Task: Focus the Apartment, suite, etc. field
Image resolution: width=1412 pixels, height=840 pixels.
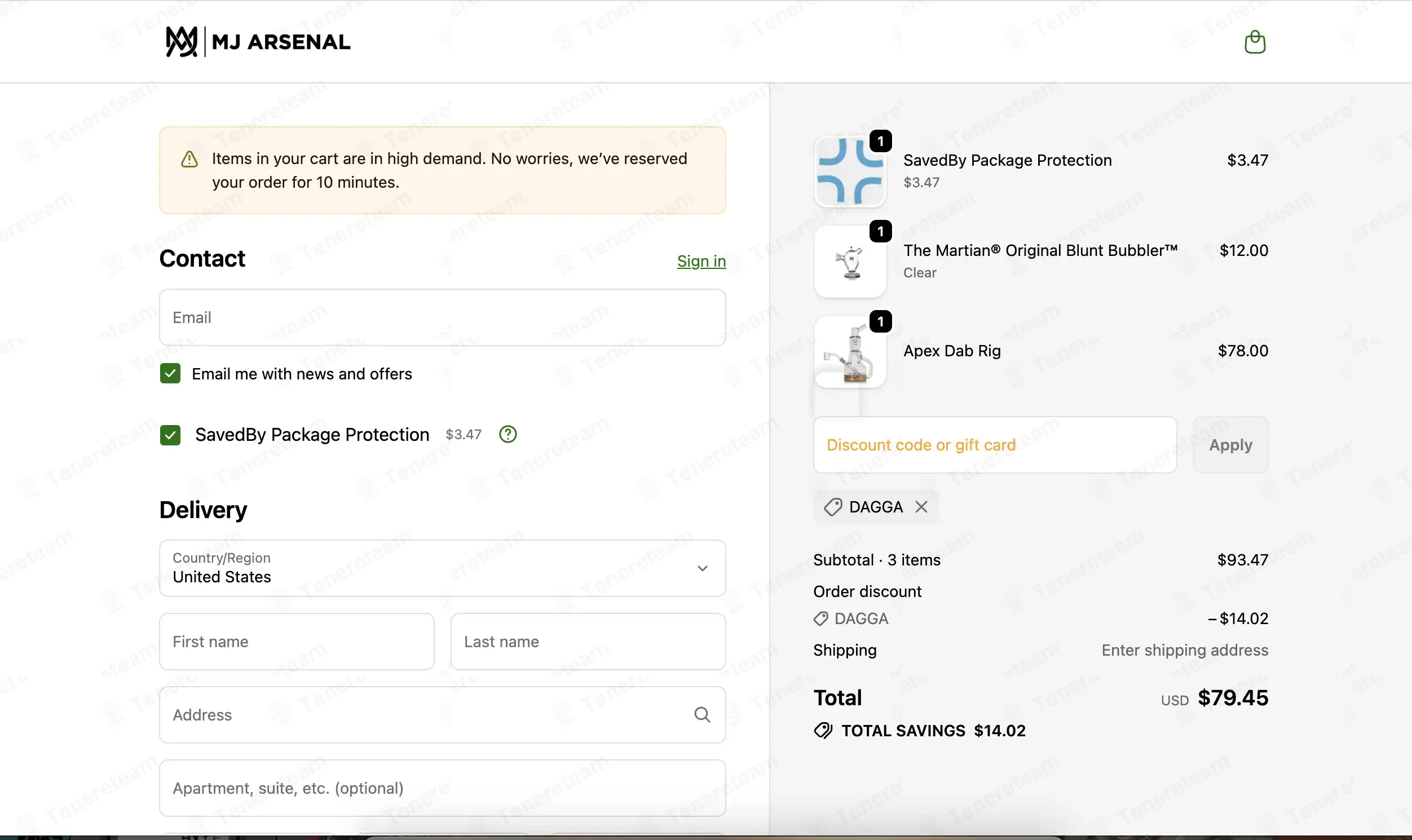Action: coord(442,788)
